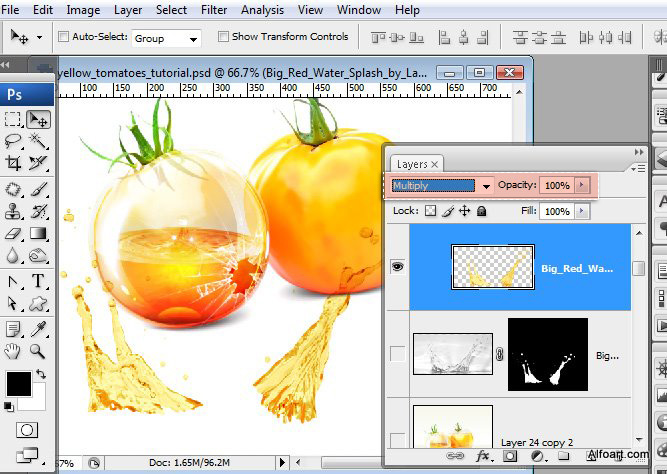Expand the Opacity slider arrow
This screenshot has width=667, height=474.
[582, 186]
